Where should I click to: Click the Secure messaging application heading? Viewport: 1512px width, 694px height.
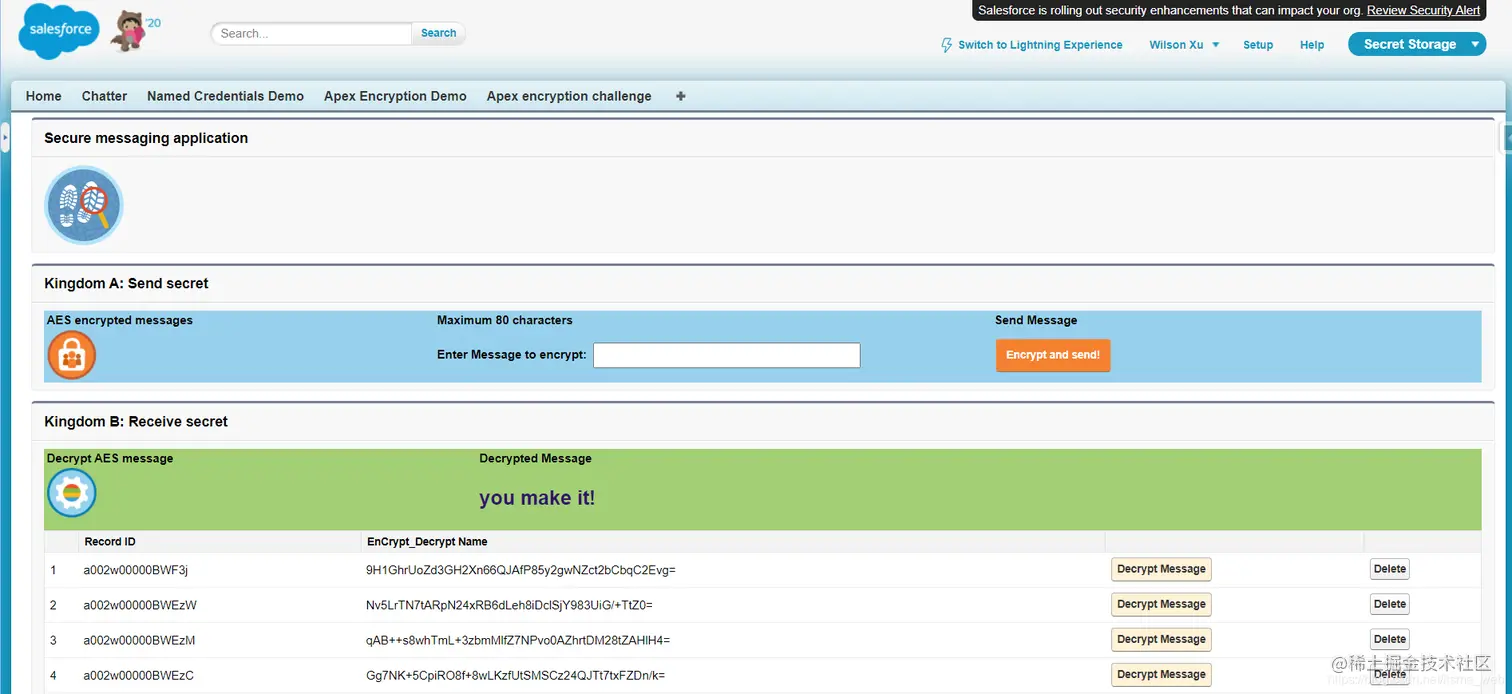[146, 138]
